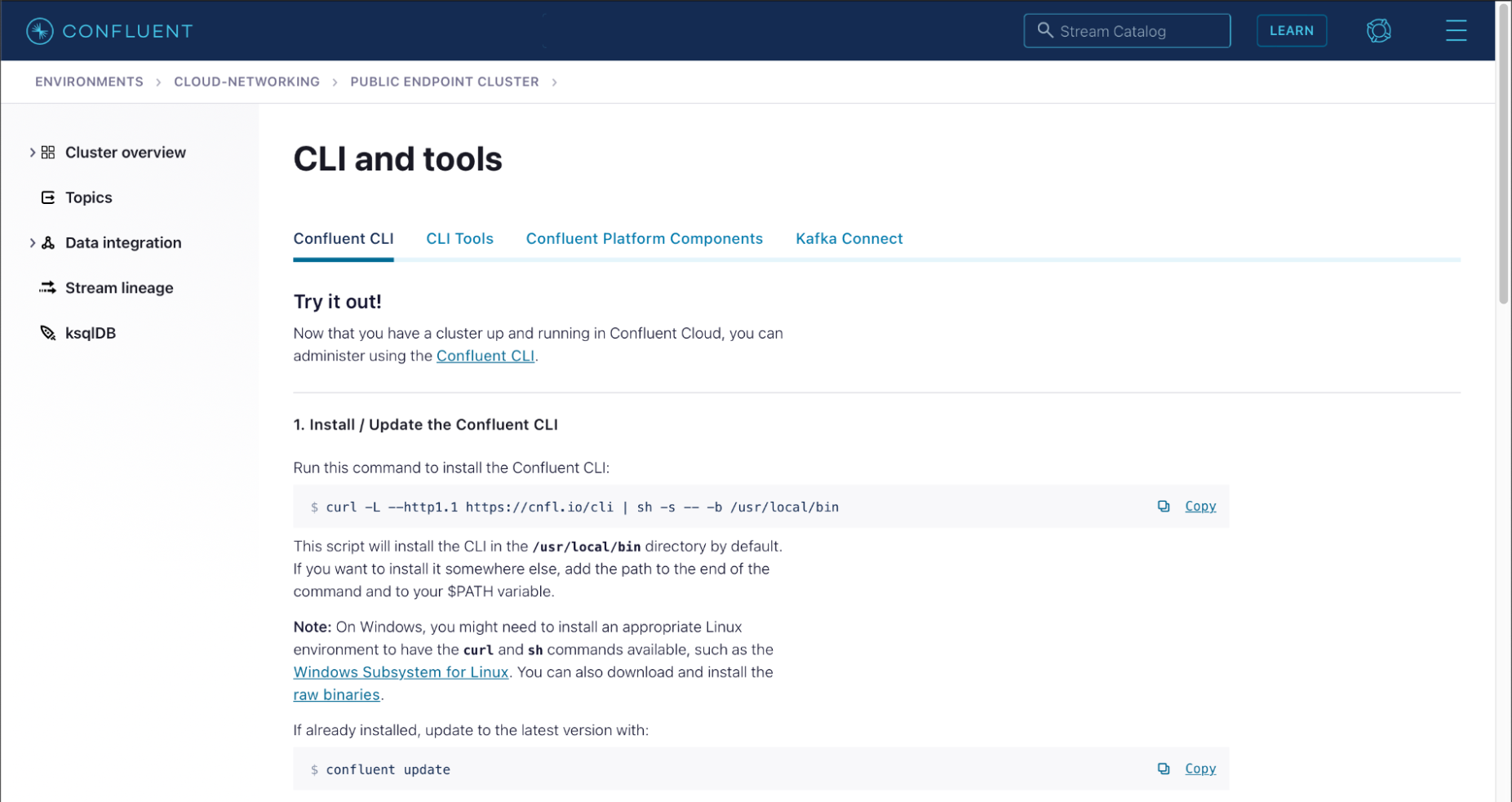The height and width of the screenshot is (802, 1512).
Task: Click the curl install command text
Action: [583, 507]
